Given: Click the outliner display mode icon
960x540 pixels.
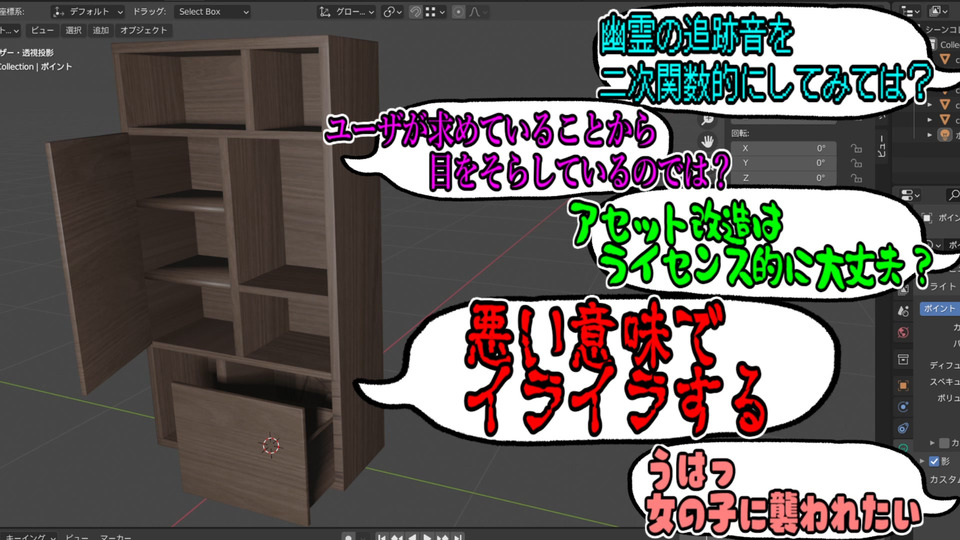Looking at the screenshot, I should 939,11.
